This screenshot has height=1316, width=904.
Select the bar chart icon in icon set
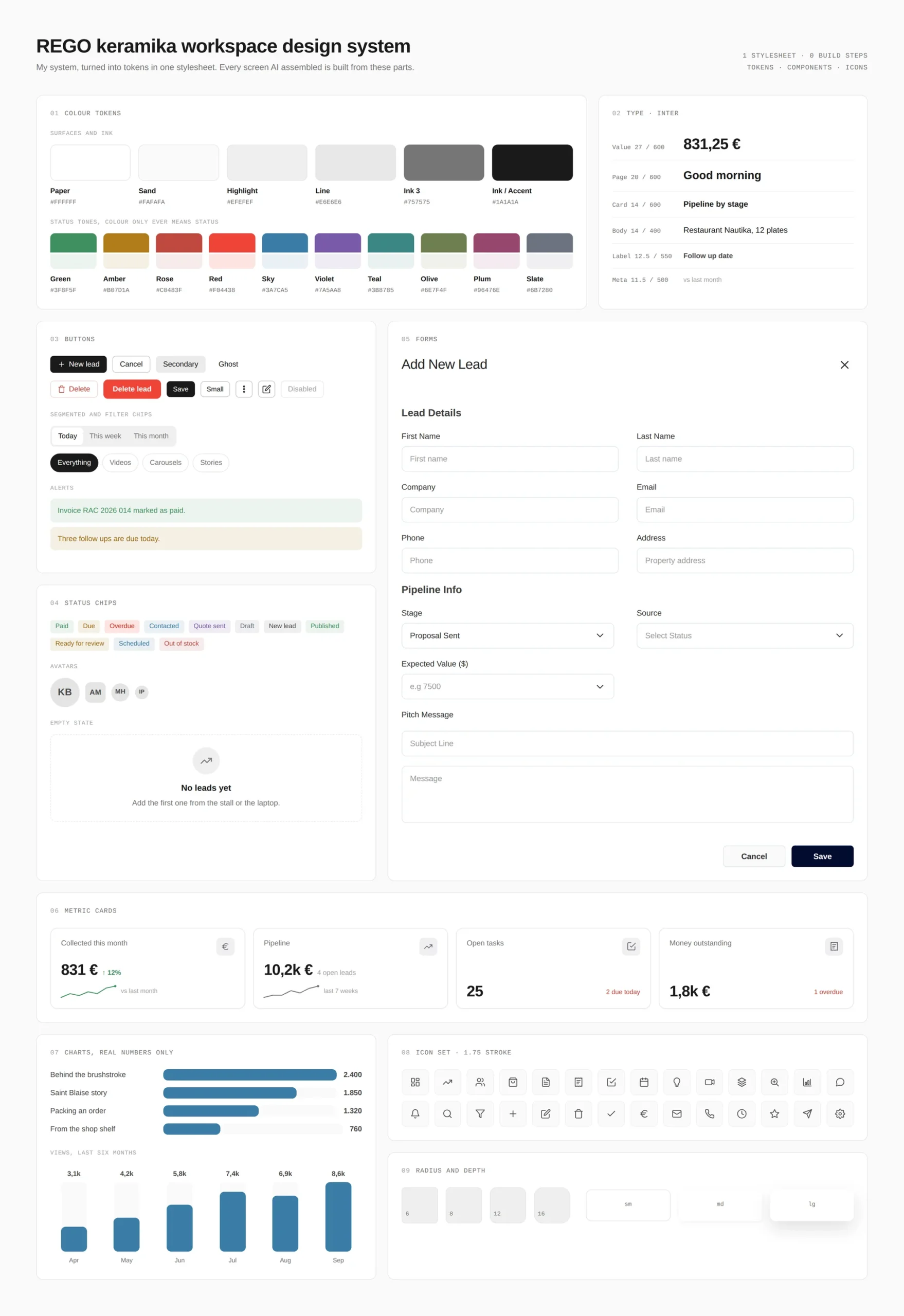point(807,1082)
